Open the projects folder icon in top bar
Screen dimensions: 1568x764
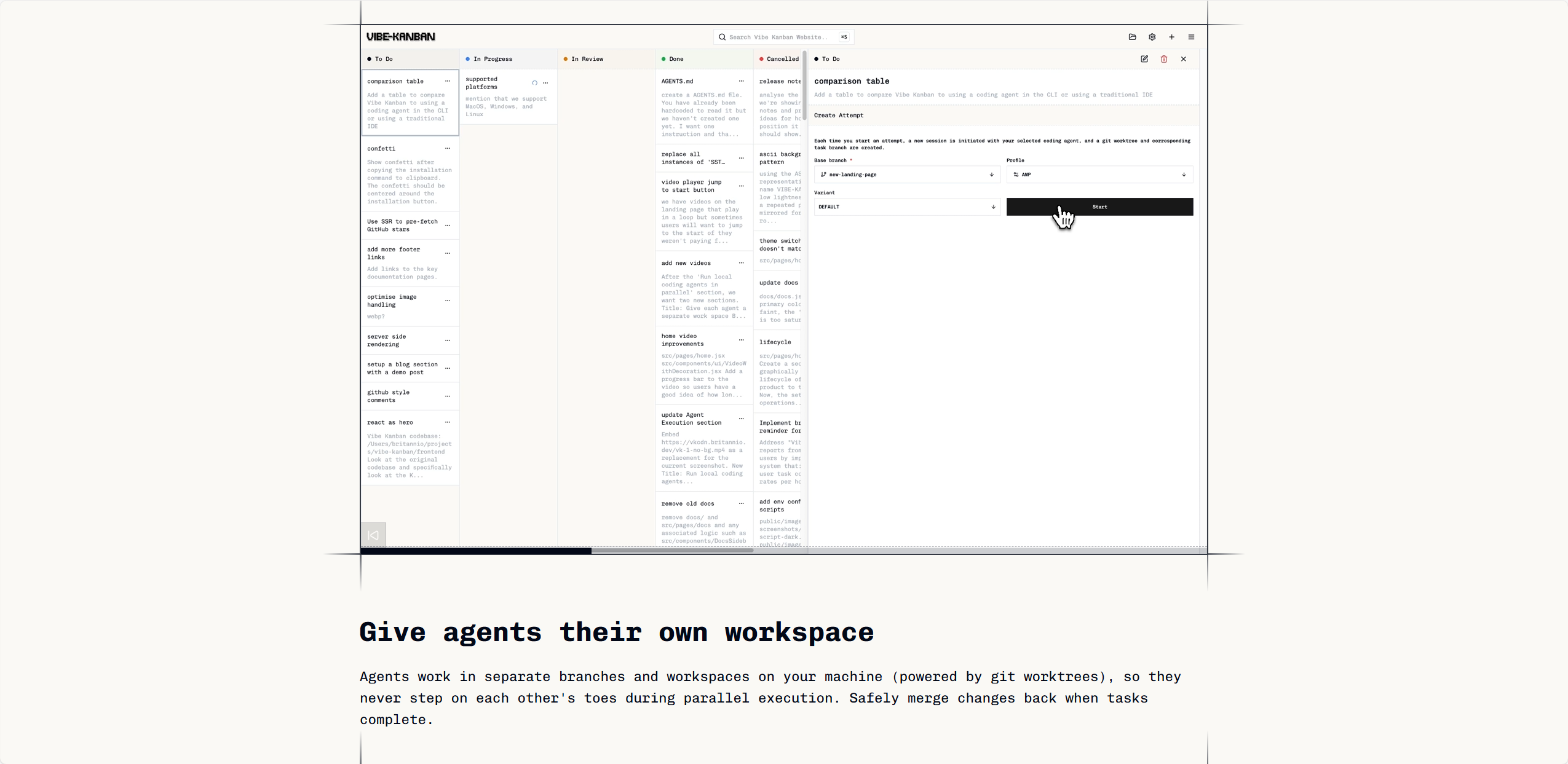click(x=1132, y=37)
